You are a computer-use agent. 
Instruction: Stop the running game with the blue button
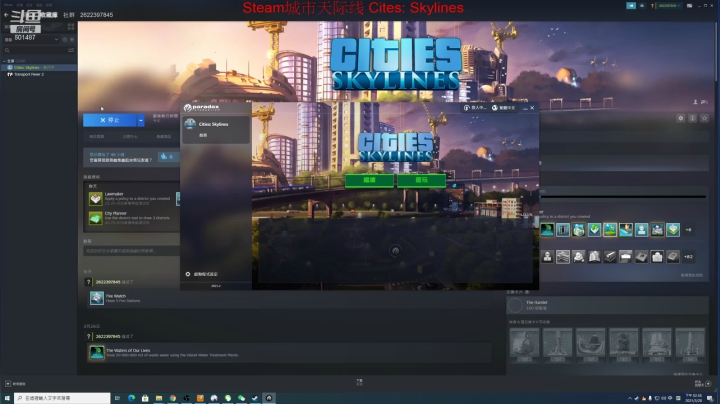coord(110,120)
